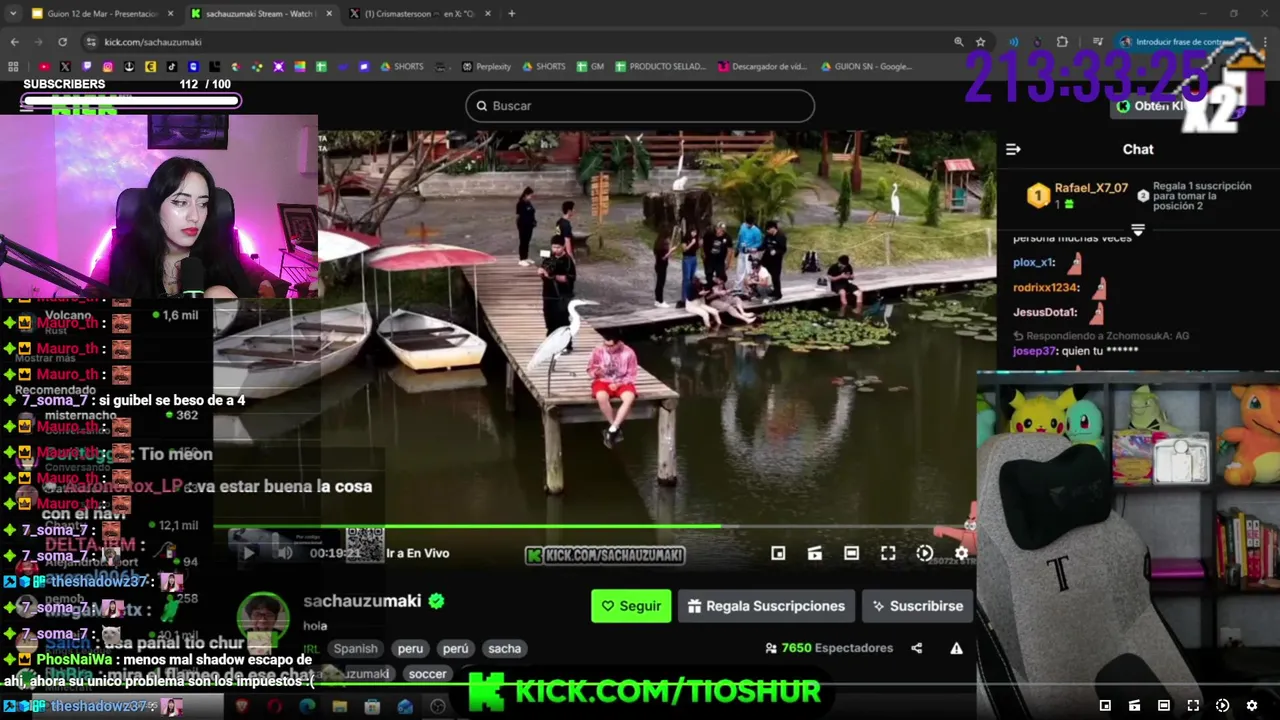Expand the chat leaderboard chevron
Viewport: 1280px width, 720px height.
click(1137, 229)
